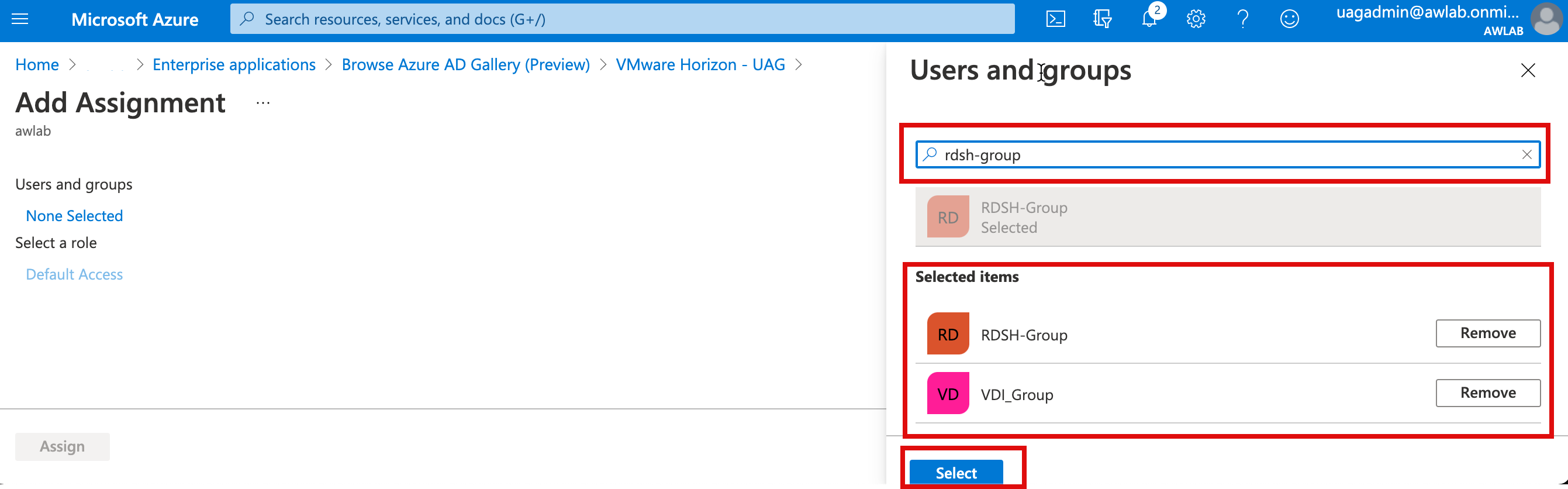Screen dimensions: 1568x489
Task: Open the ellipsis menu beside Add Assignment
Action: point(263,104)
